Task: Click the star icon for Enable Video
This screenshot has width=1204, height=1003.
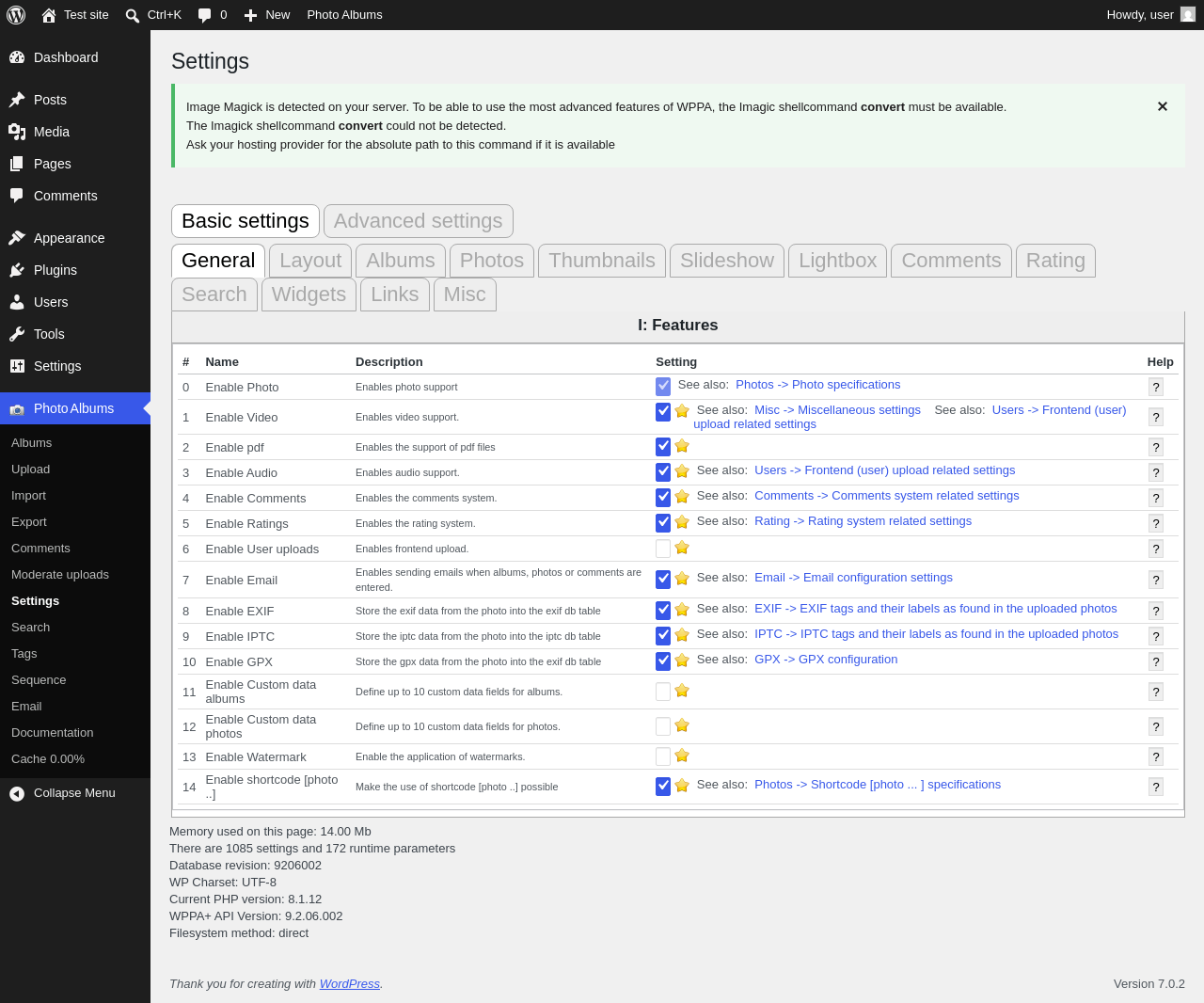Action: point(682,411)
